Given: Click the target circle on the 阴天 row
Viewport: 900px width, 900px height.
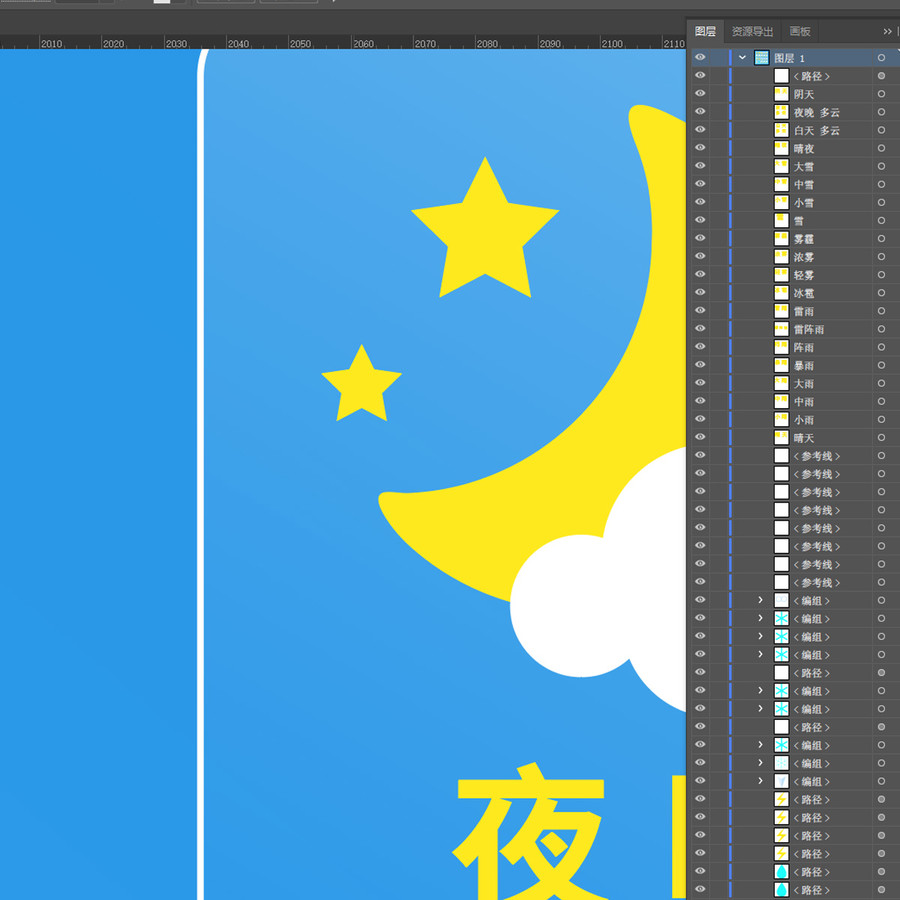Looking at the screenshot, I should [x=881, y=94].
